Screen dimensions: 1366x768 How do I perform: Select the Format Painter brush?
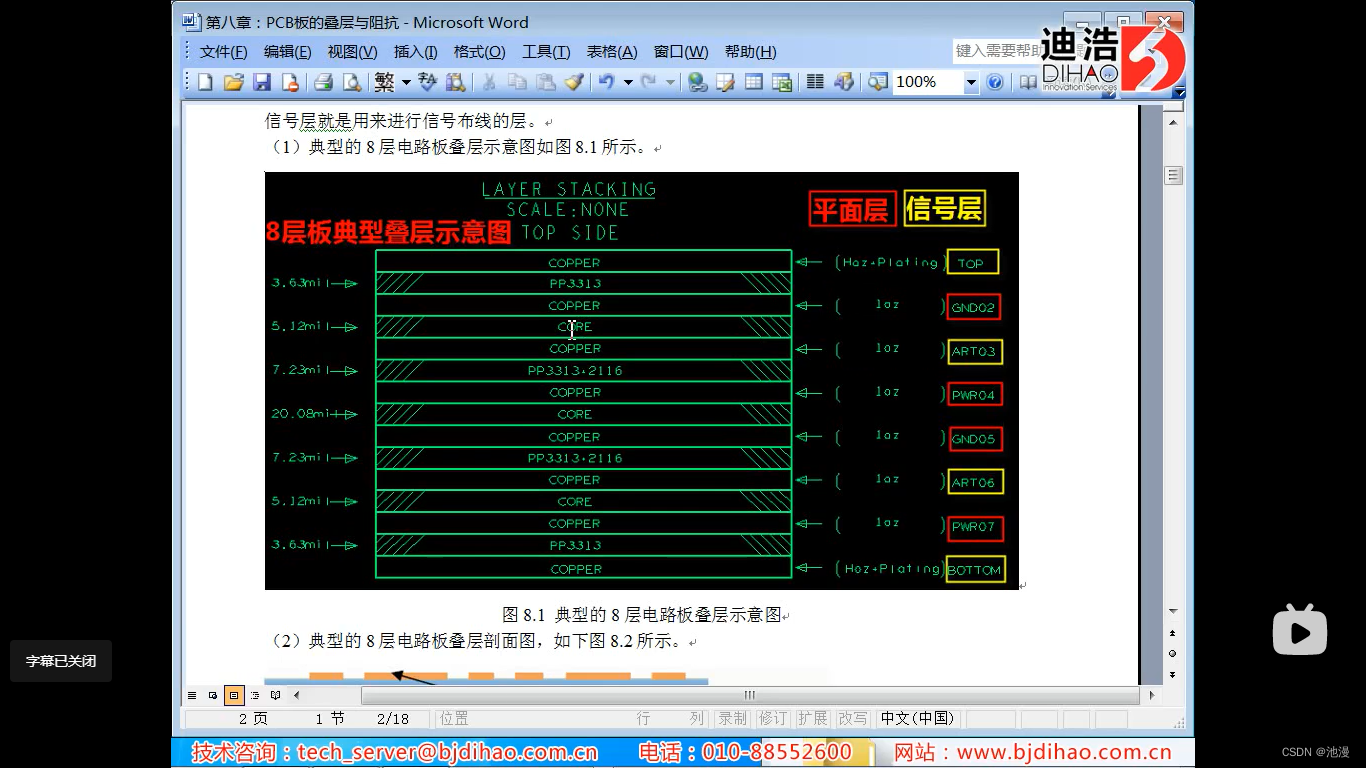pyautogui.click(x=573, y=82)
